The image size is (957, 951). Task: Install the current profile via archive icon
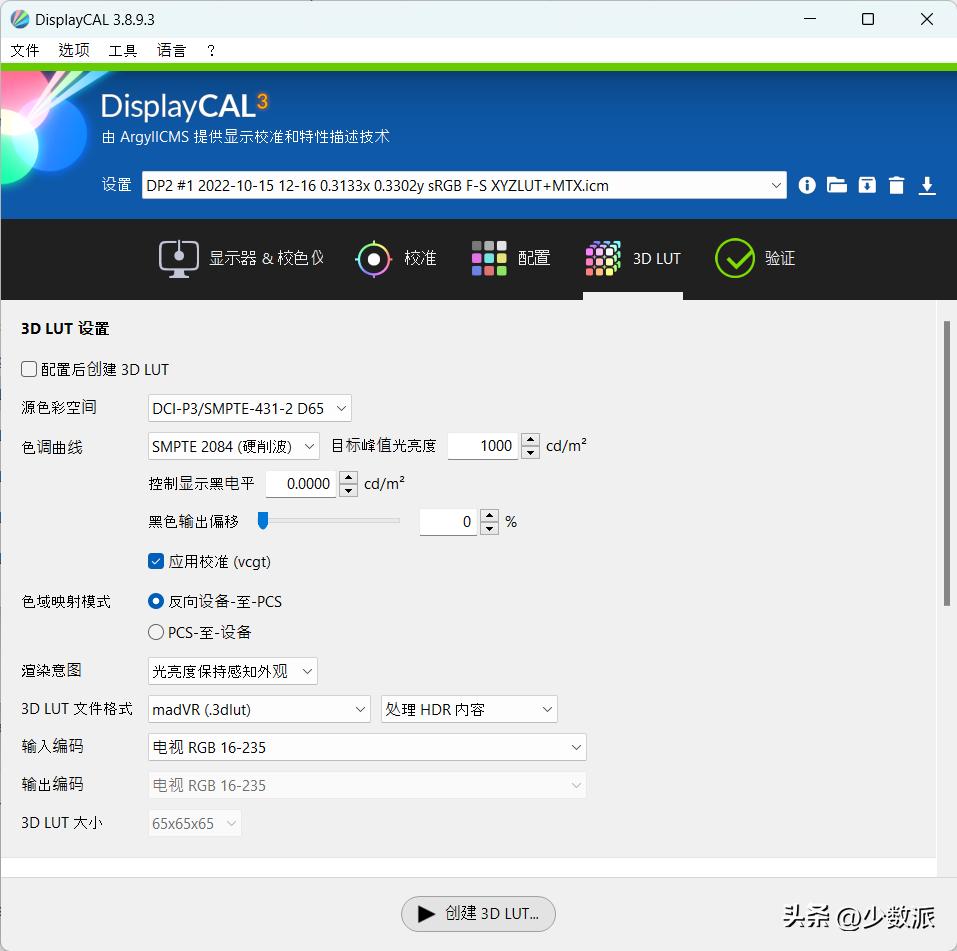(867, 185)
